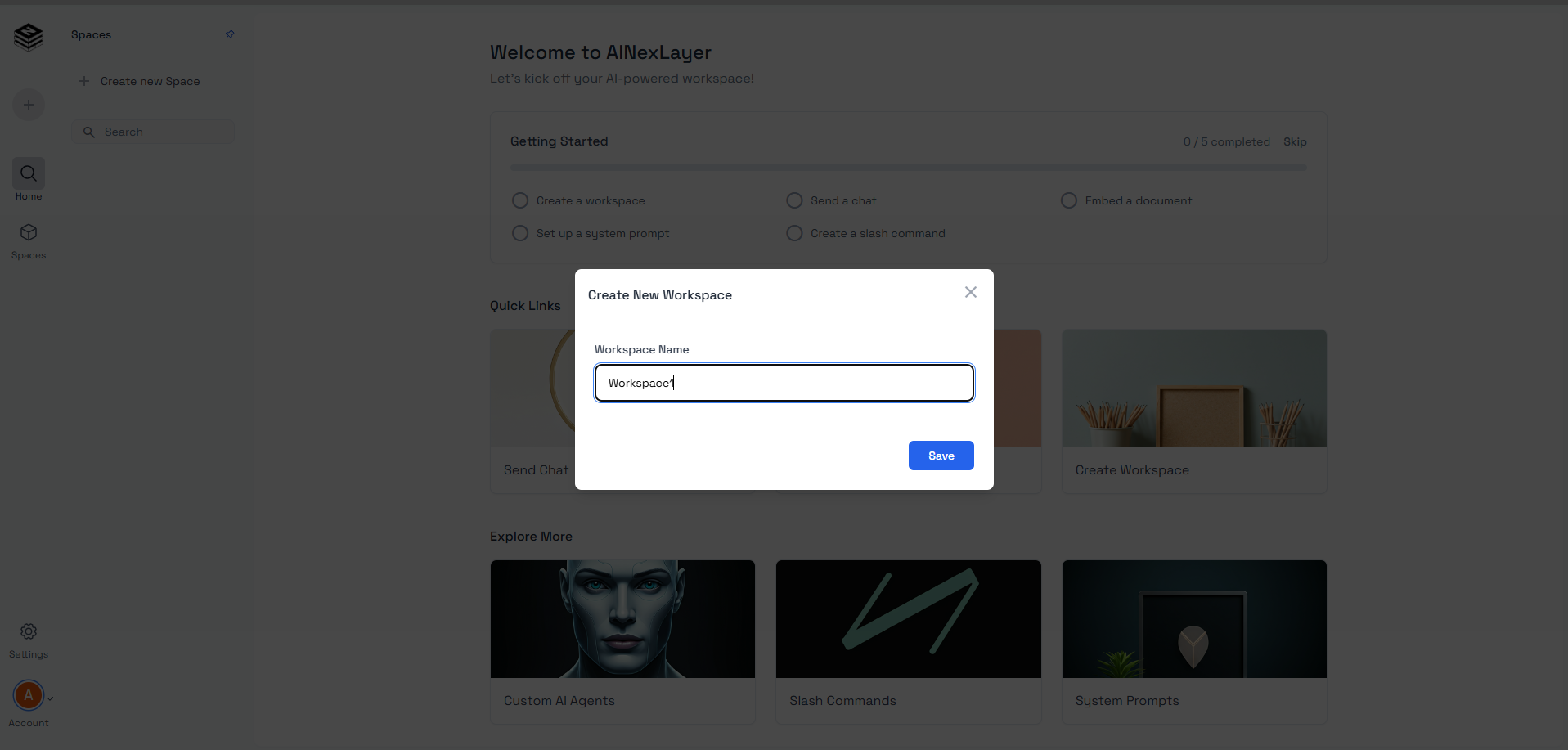This screenshot has width=1568, height=750.
Task: Open the Slash Commands card
Action: pyautogui.click(x=908, y=641)
